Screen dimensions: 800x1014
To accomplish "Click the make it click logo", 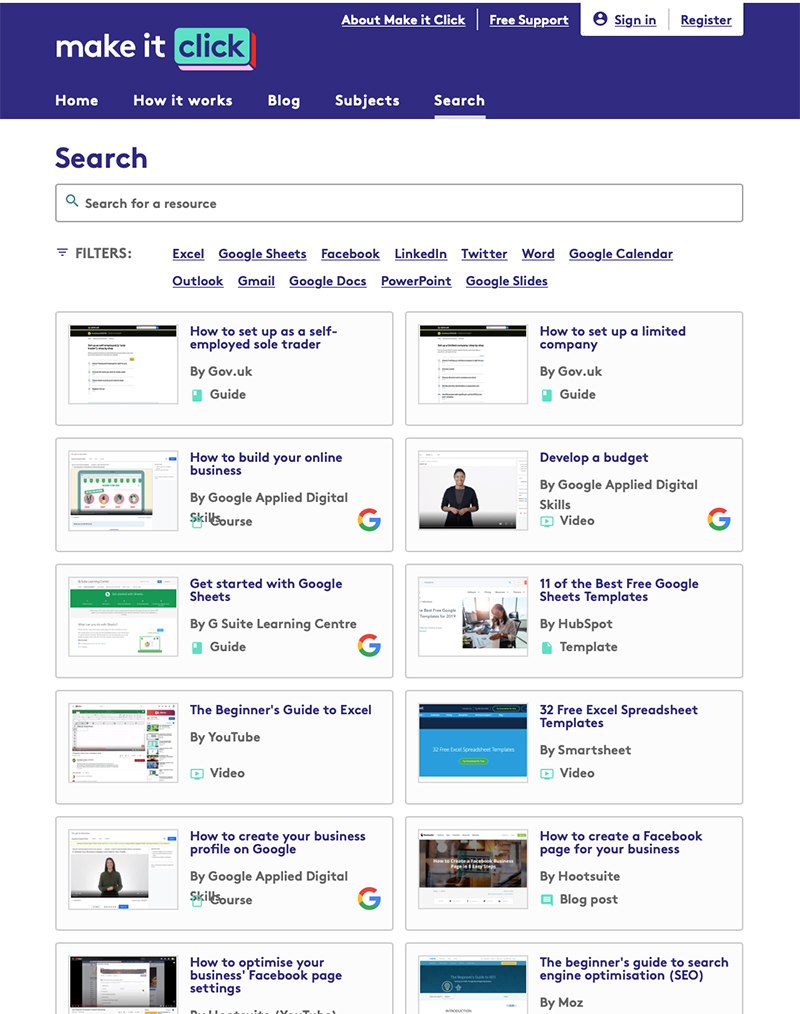I will click(x=156, y=48).
